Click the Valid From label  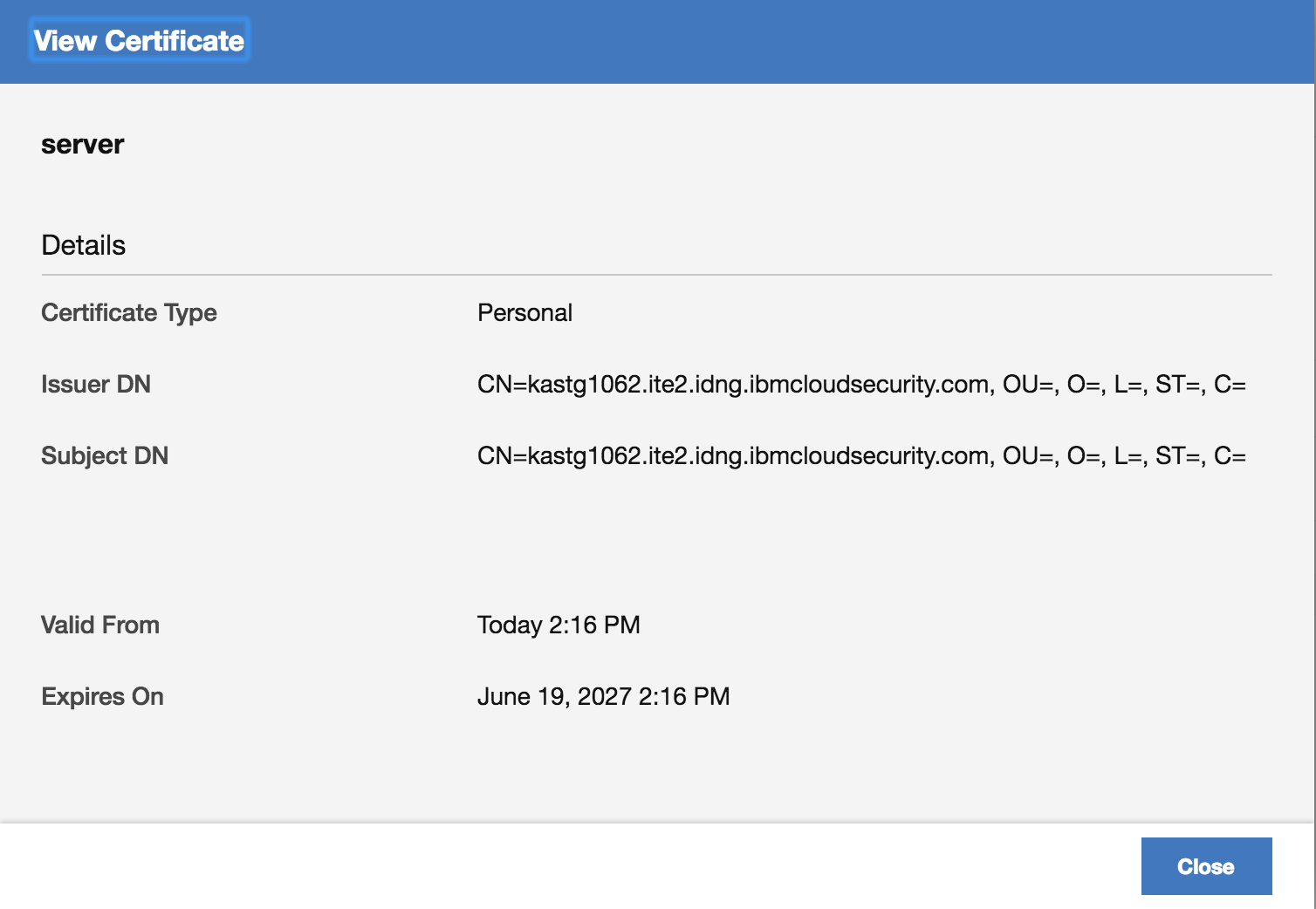(x=99, y=625)
